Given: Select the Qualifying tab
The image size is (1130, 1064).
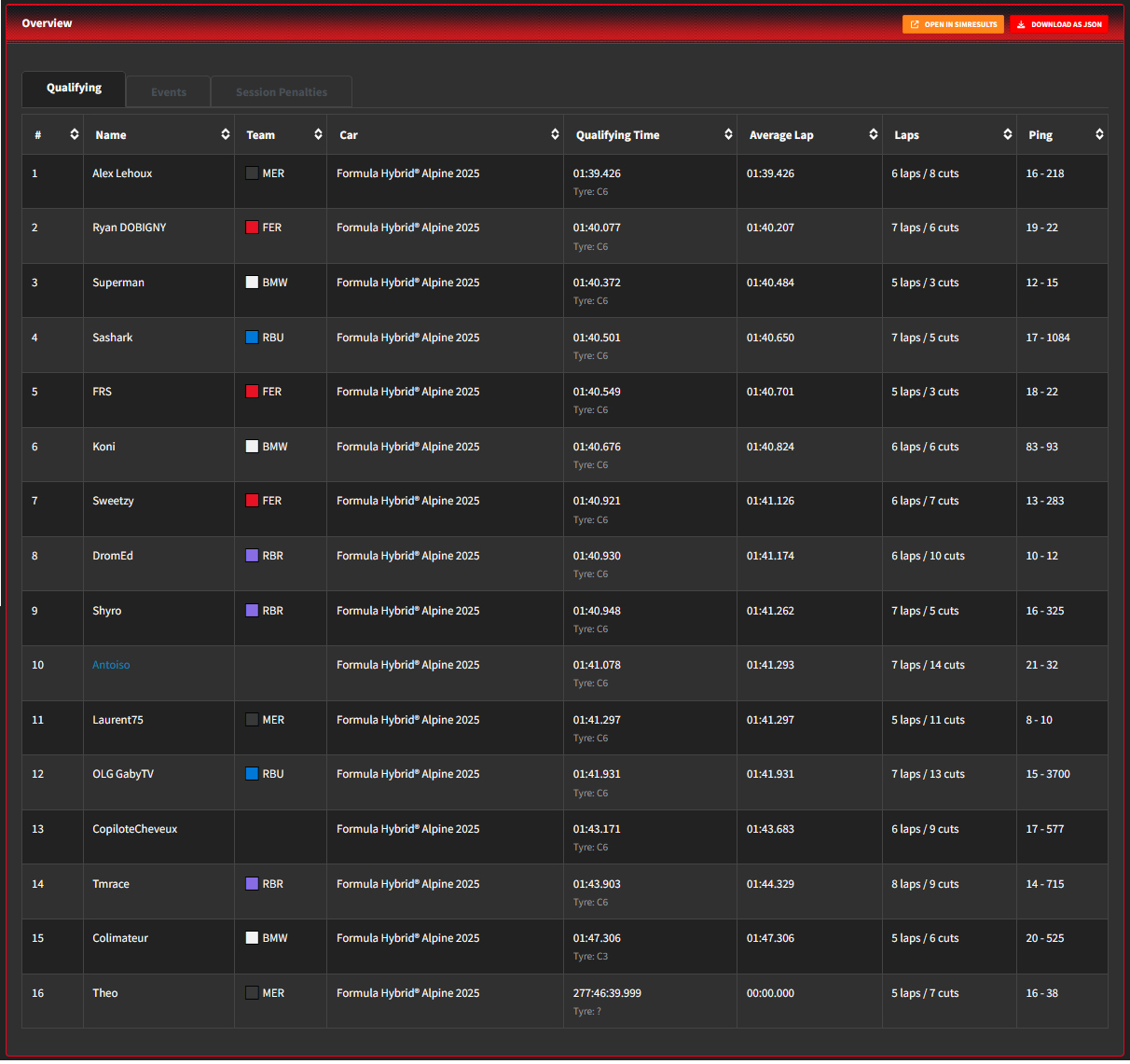Looking at the screenshot, I should tap(74, 89).
